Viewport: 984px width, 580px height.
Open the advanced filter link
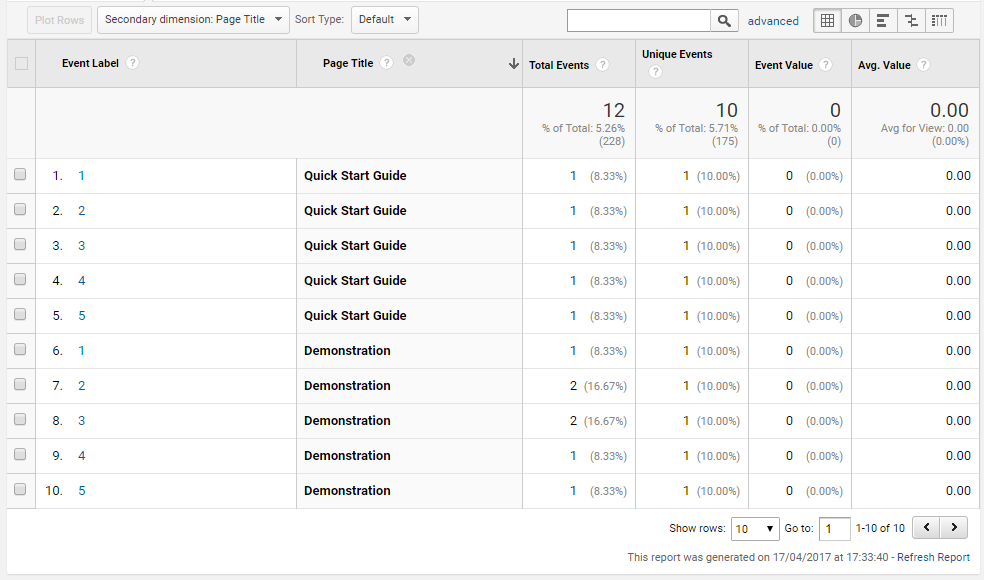point(773,21)
